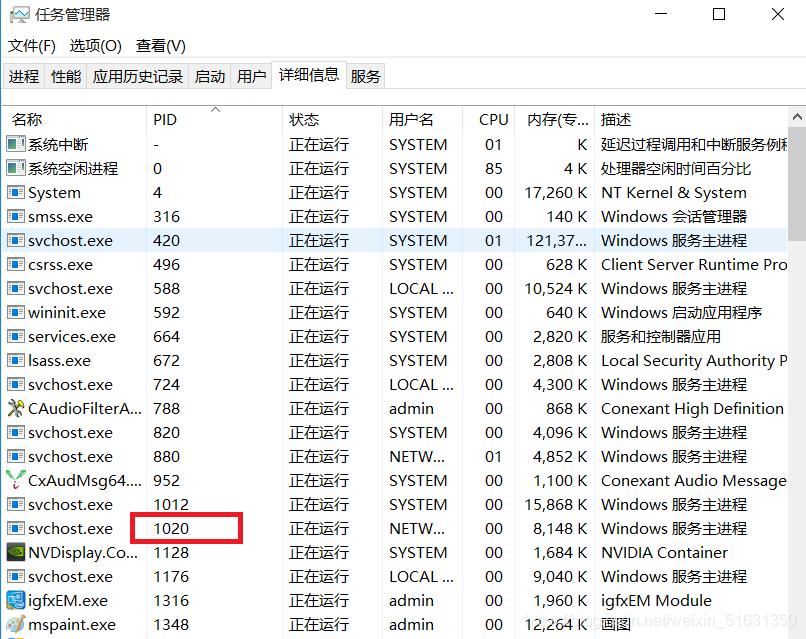Image resolution: width=806 pixels, height=639 pixels.
Task: Sort by the 名称 column header
Action: coord(75,119)
